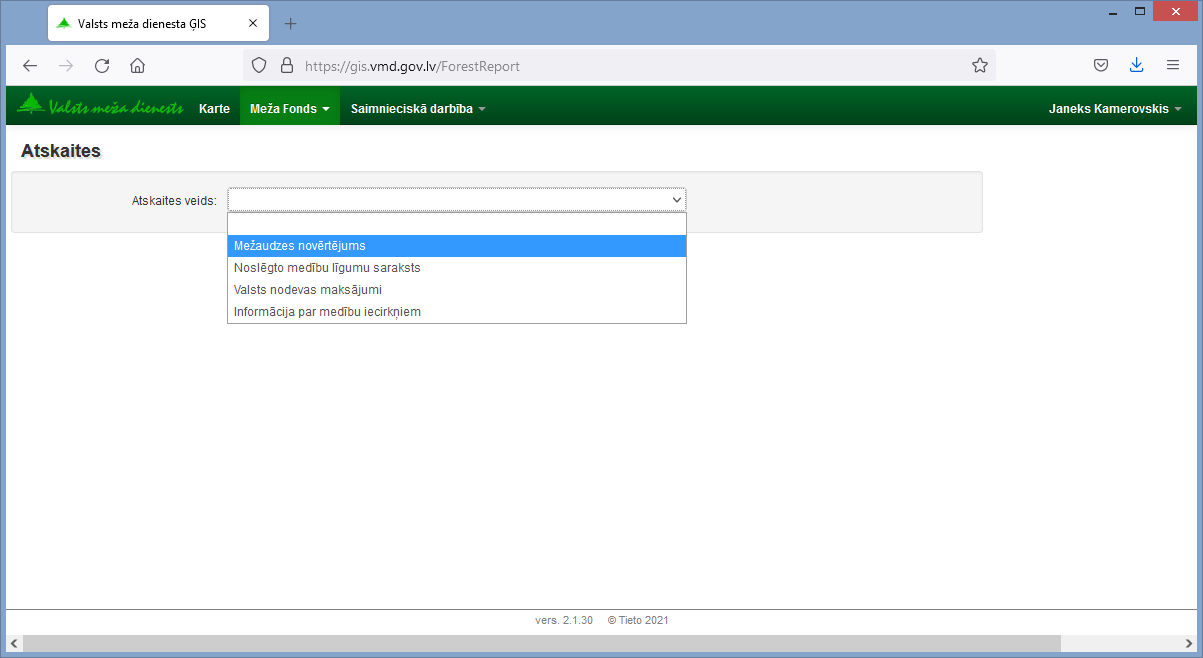Pick Informācija par medību iecirkņiem option
The height and width of the screenshot is (658, 1203).
click(x=327, y=312)
